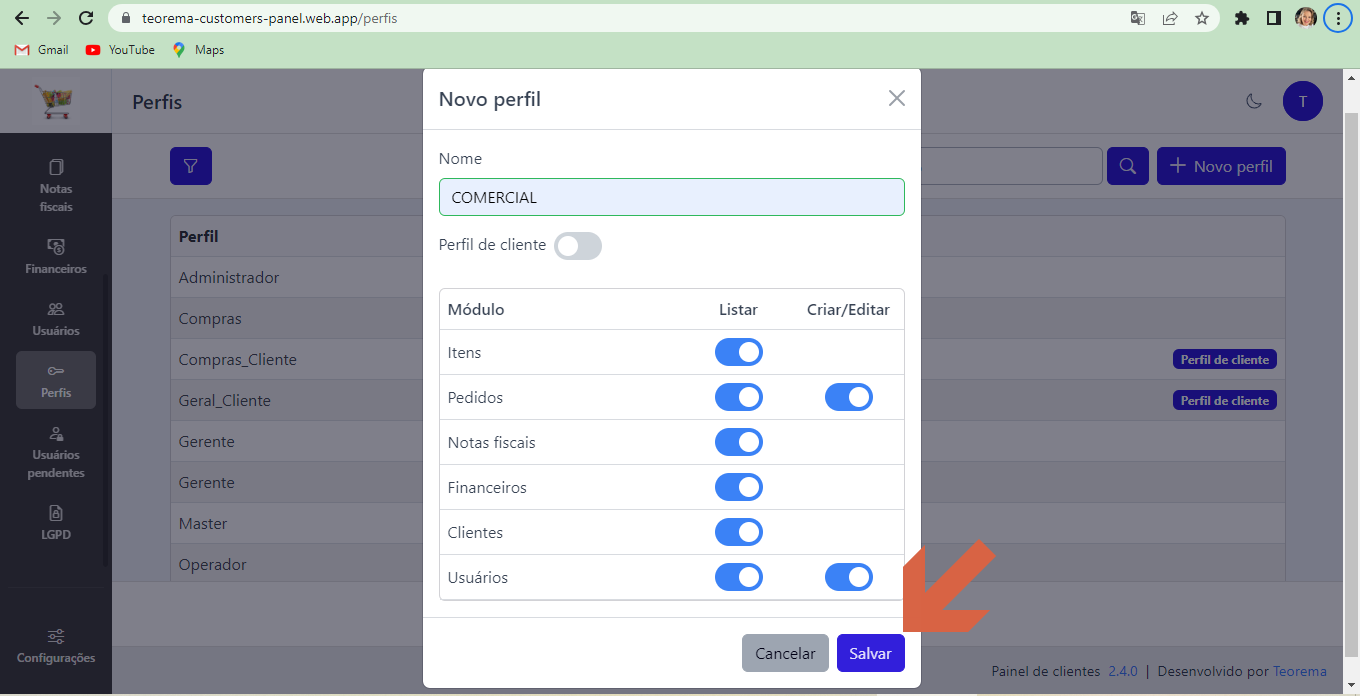Open the YouTube bookmark
Screen dimensions: 1360x696
click(x=120, y=50)
